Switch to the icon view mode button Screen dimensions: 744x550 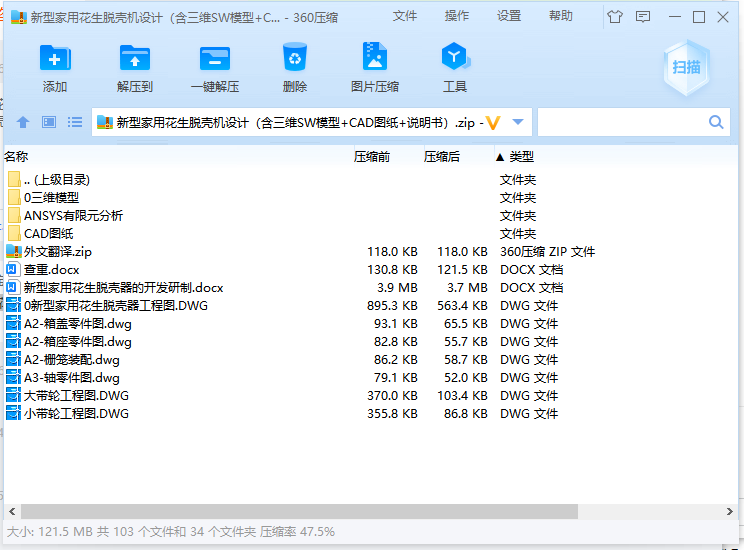point(49,122)
